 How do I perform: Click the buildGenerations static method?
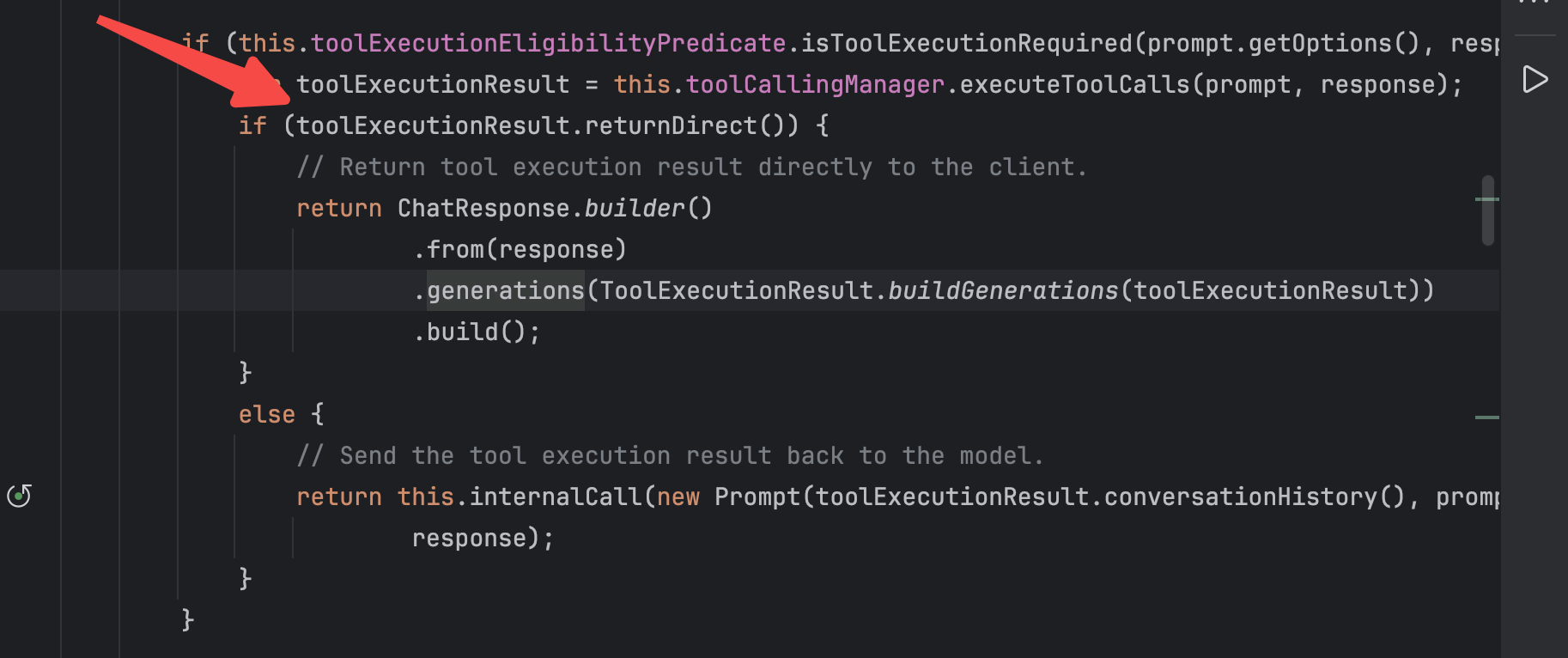[1002, 291]
